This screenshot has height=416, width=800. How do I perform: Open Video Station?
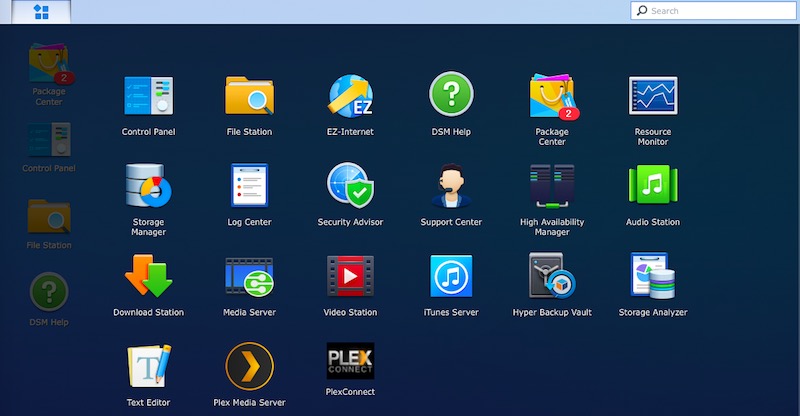click(x=350, y=276)
